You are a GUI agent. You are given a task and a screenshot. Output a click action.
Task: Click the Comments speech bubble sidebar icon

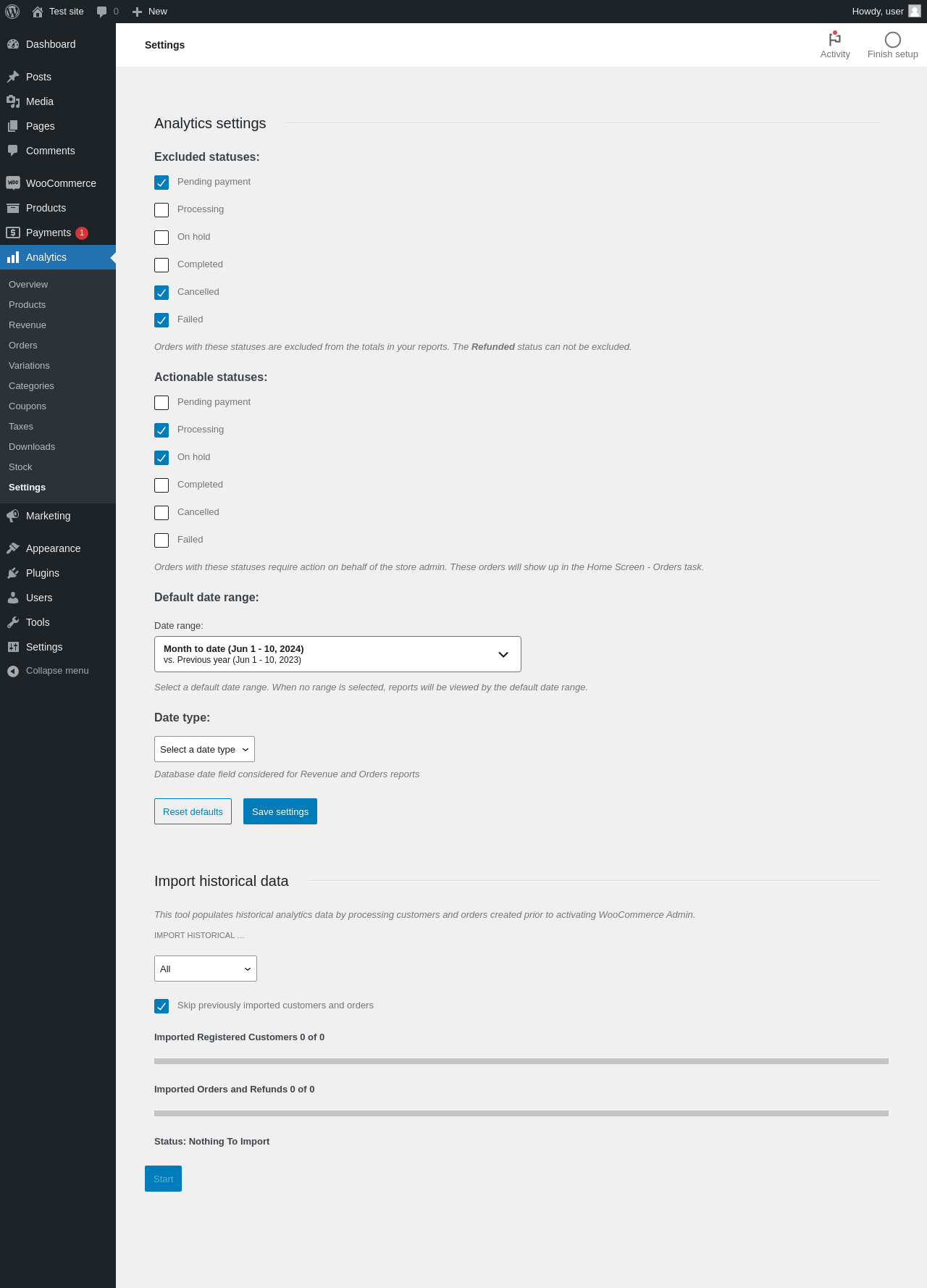[x=13, y=151]
